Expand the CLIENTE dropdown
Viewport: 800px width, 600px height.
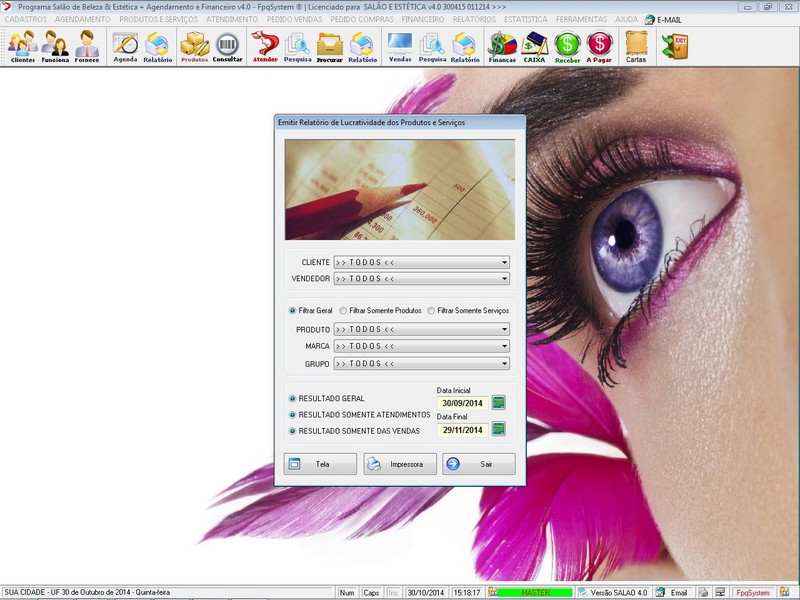tap(504, 262)
